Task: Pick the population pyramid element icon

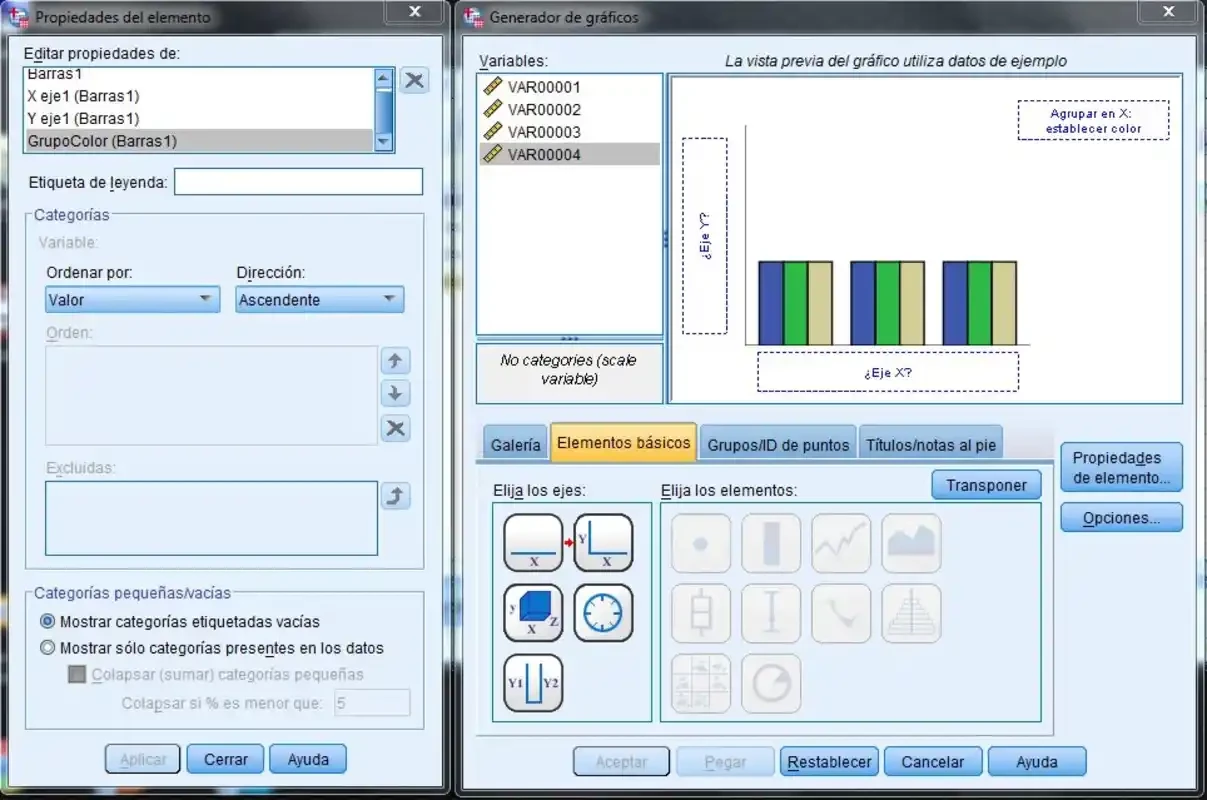Action: (x=911, y=613)
